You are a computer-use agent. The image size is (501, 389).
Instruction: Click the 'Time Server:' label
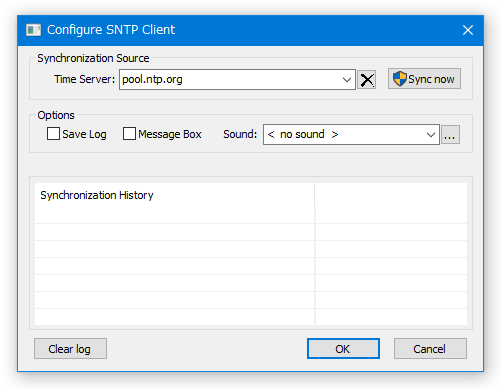coord(85,79)
